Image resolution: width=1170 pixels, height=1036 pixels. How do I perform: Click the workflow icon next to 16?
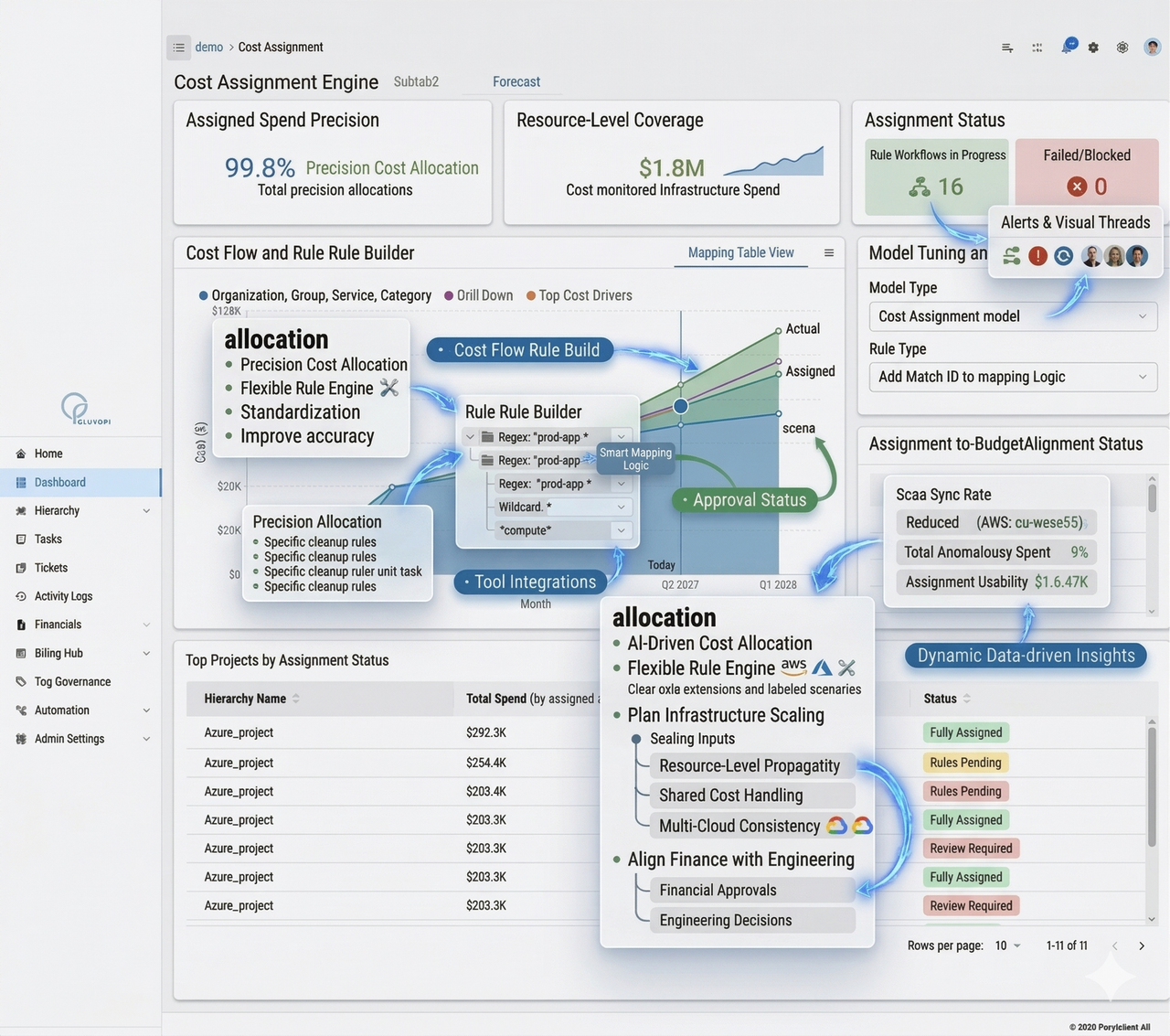[x=920, y=187]
